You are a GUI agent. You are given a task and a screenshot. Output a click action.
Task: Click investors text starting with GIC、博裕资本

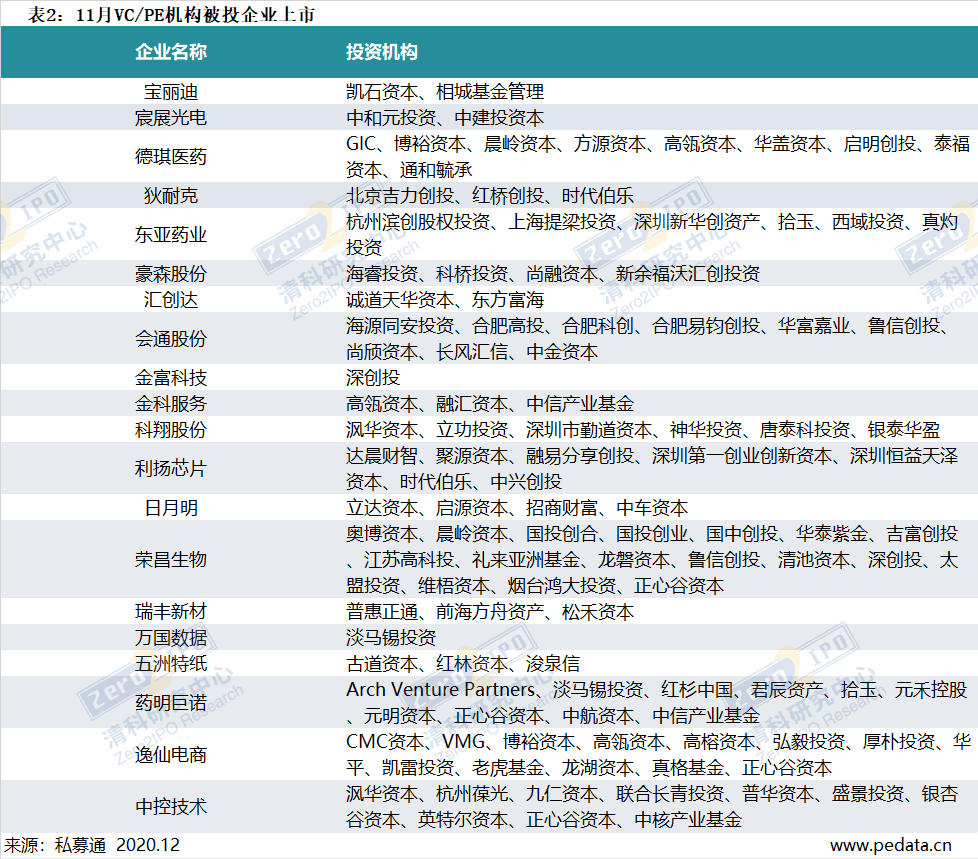(x=659, y=157)
